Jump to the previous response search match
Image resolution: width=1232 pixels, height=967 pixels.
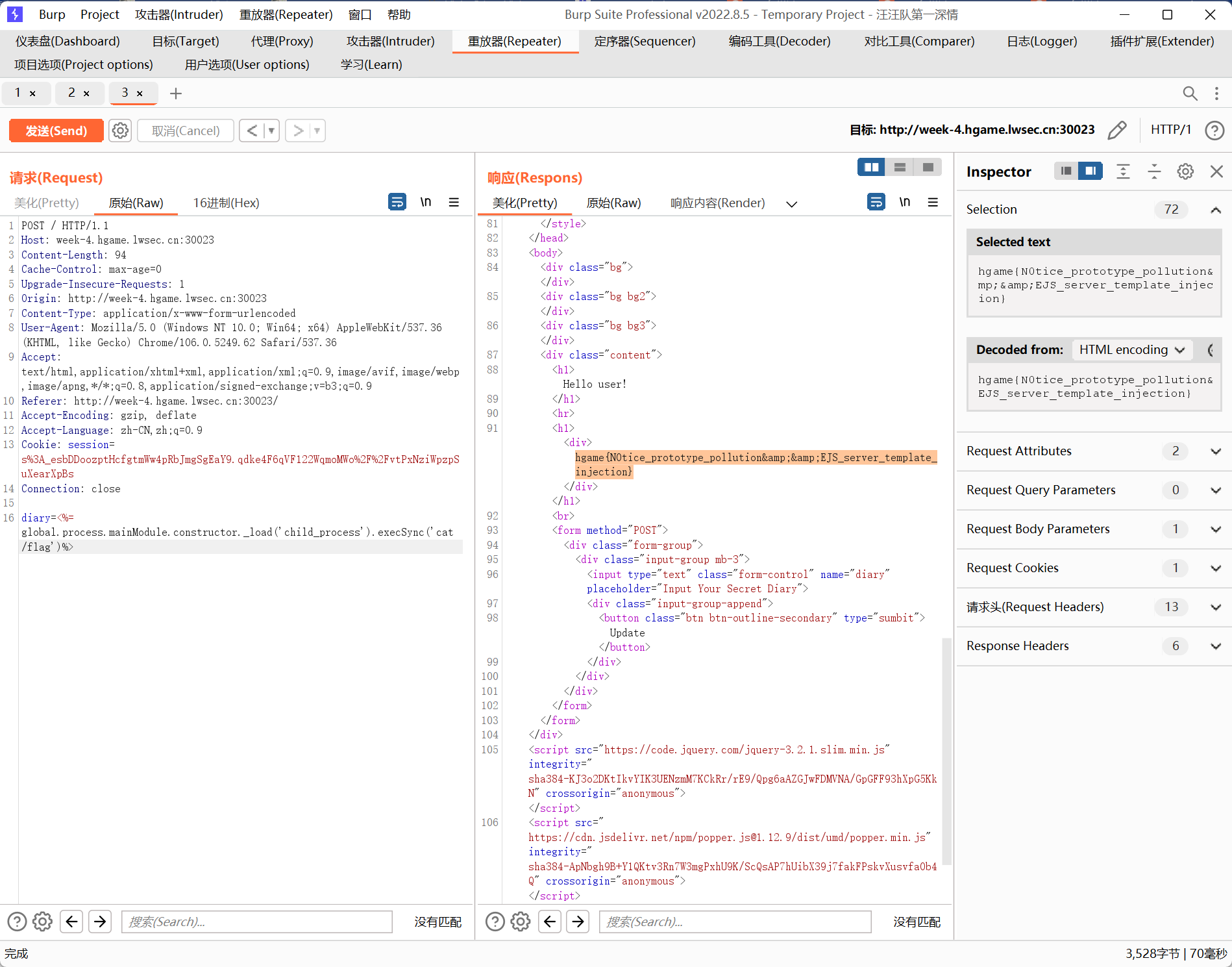pos(550,922)
